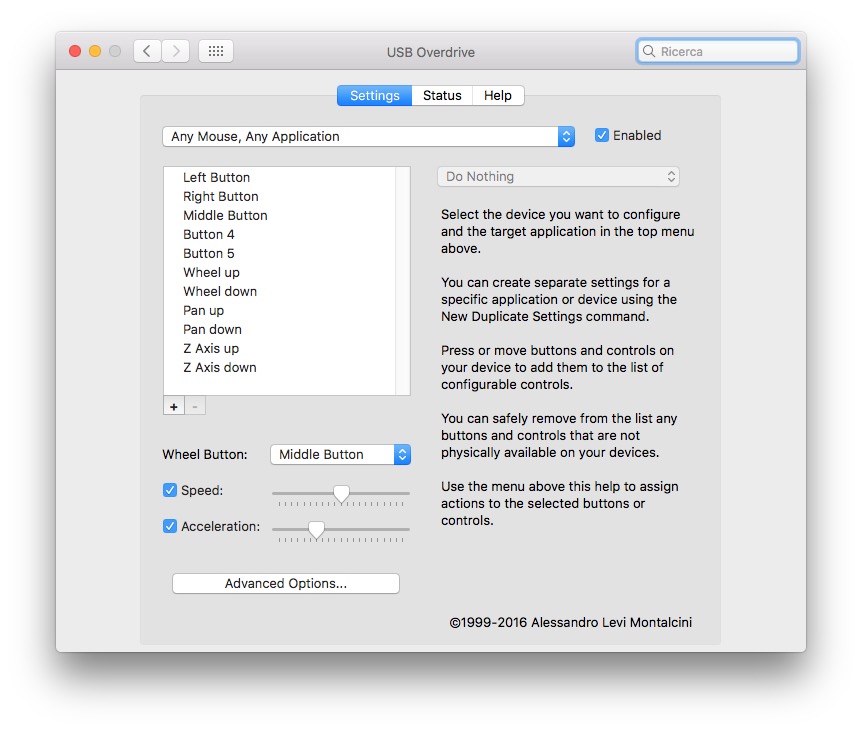
Task: Select Middle Button in the controls list
Action: 279,215
